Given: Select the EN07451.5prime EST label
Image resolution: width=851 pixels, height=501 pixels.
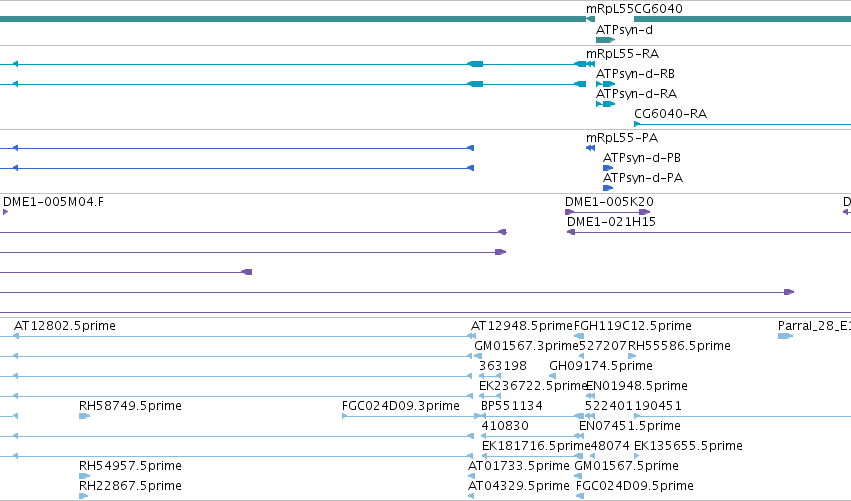Looking at the screenshot, I should pos(630,426).
